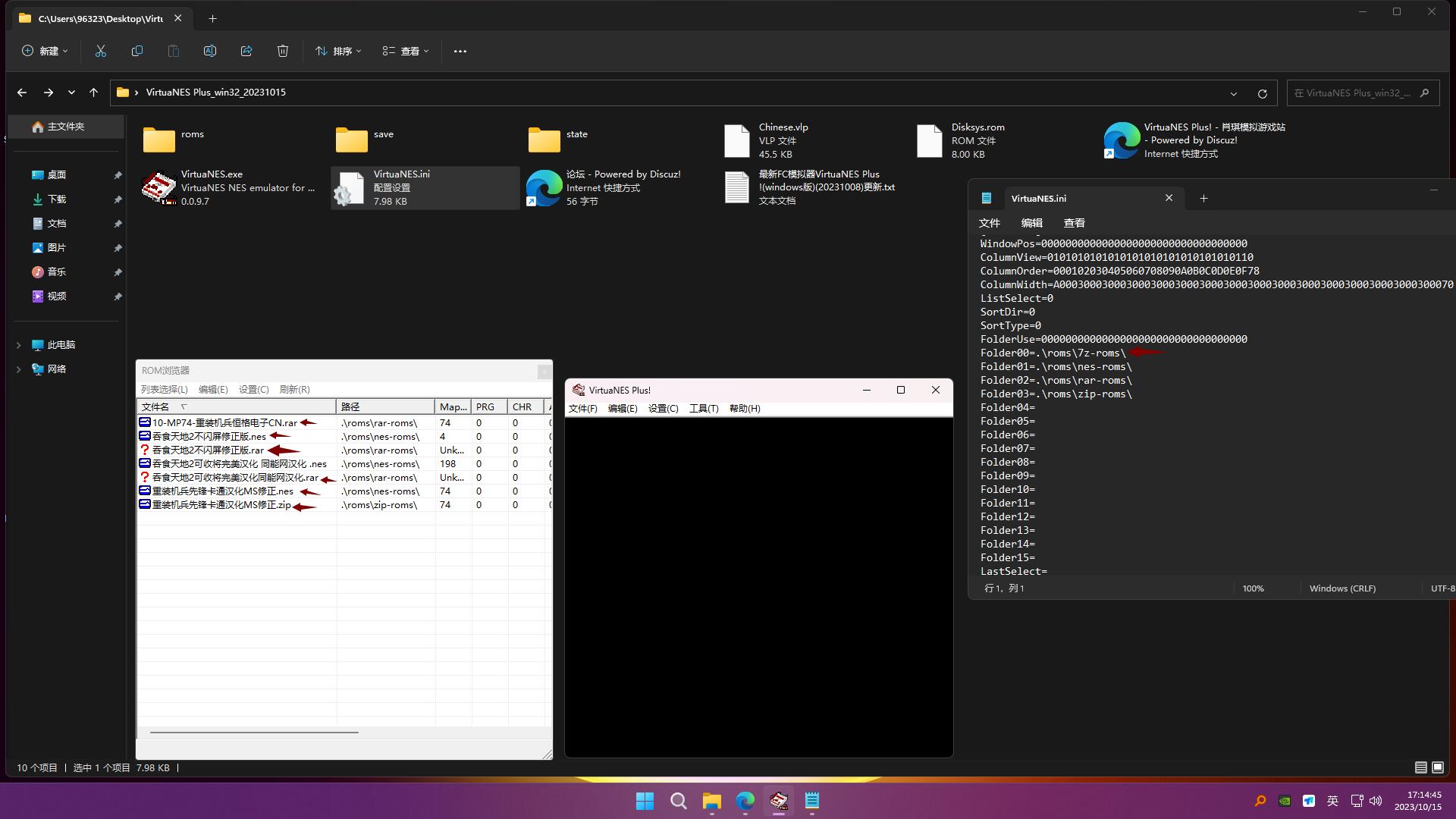Go up one folder level arrow
Image resolution: width=1456 pixels, height=819 pixels.
coord(93,93)
